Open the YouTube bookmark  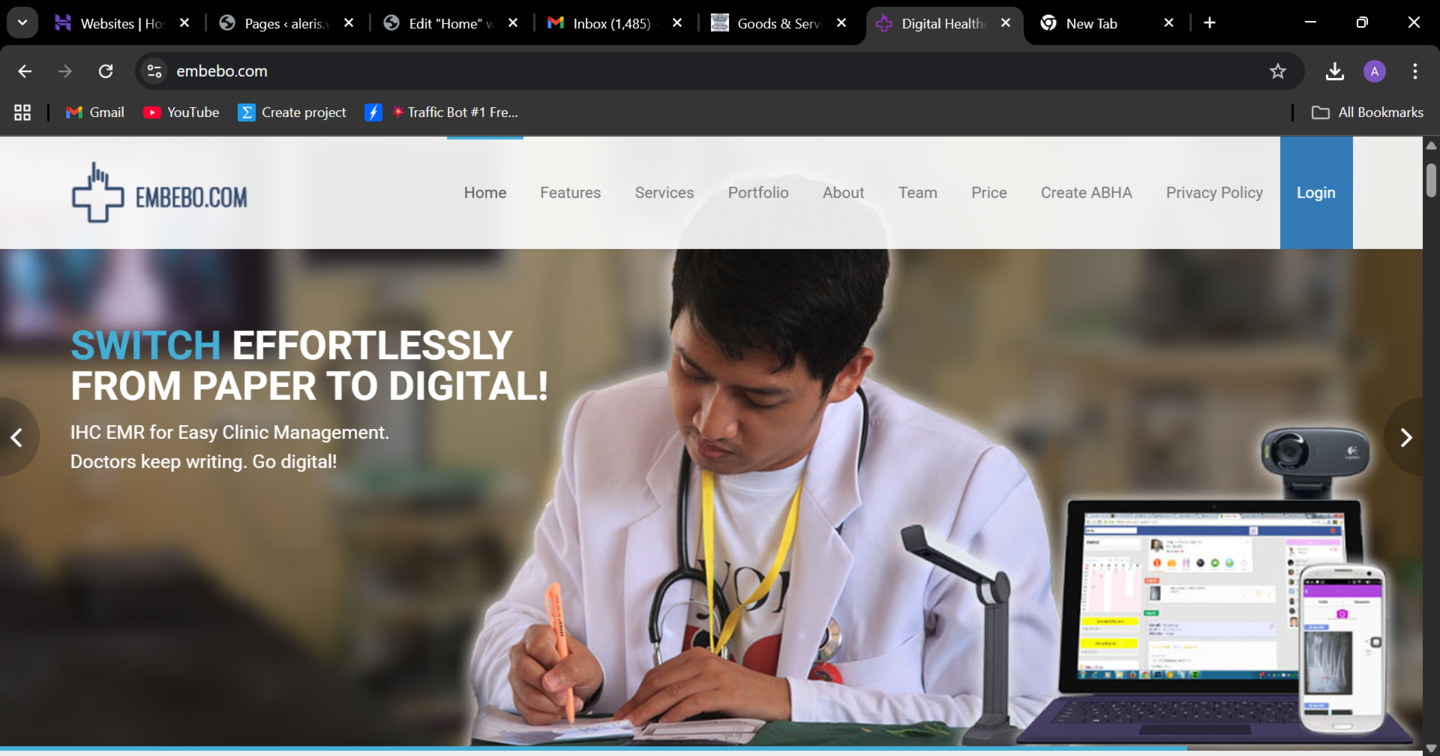[x=181, y=112]
